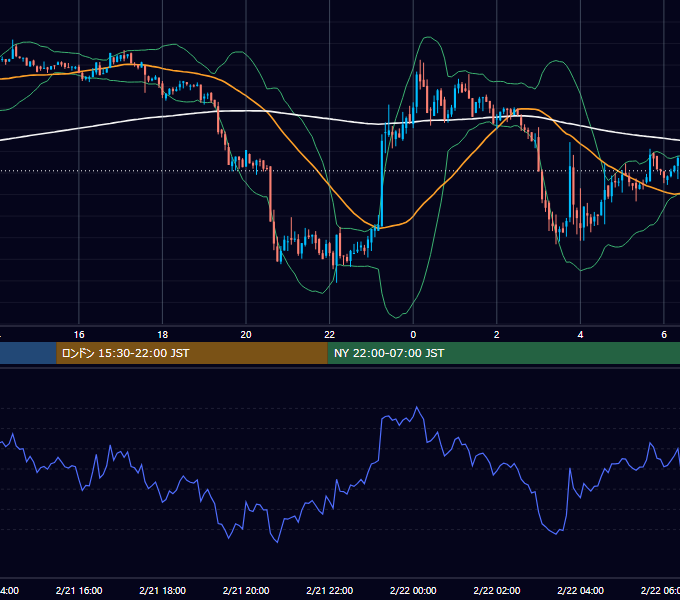
Task: Click the '4' hour label on price chart
Action: 580,335
